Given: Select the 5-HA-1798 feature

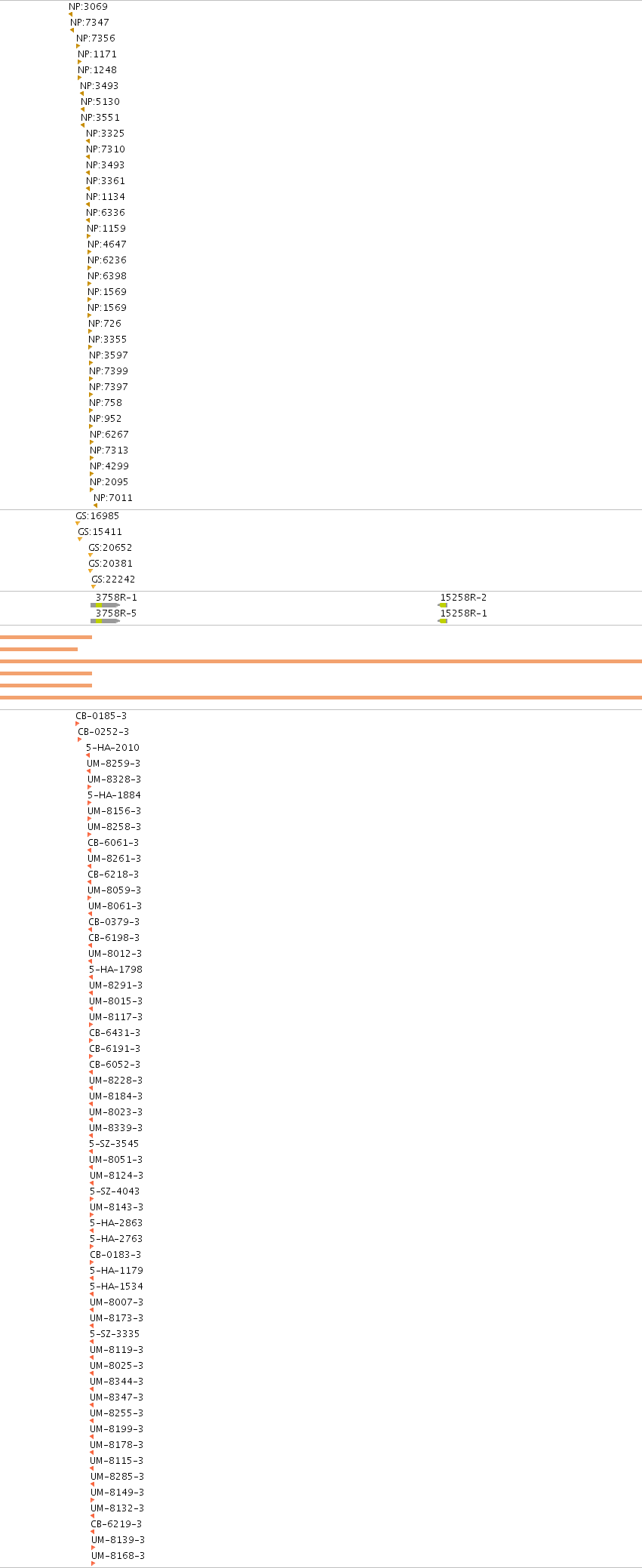Looking at the screenshot, I should tap(115, 970).
